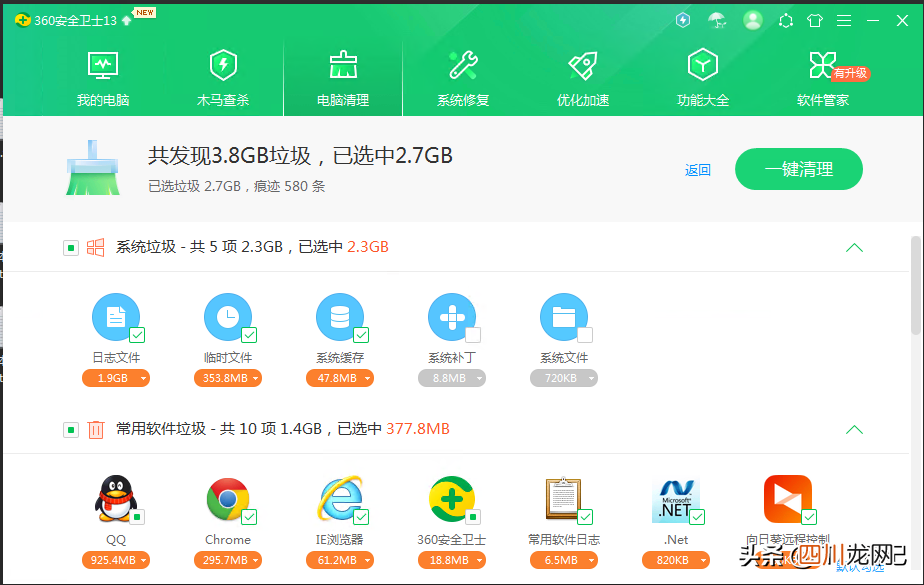
Task: Click the 一键清理 button
Action: 798,169
